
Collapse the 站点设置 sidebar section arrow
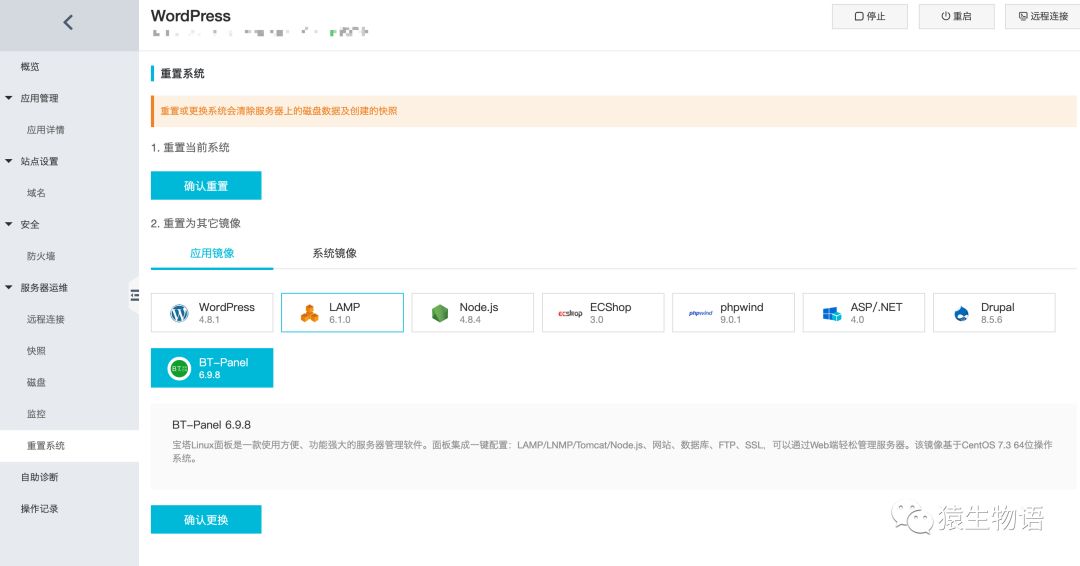click(9, 161)
